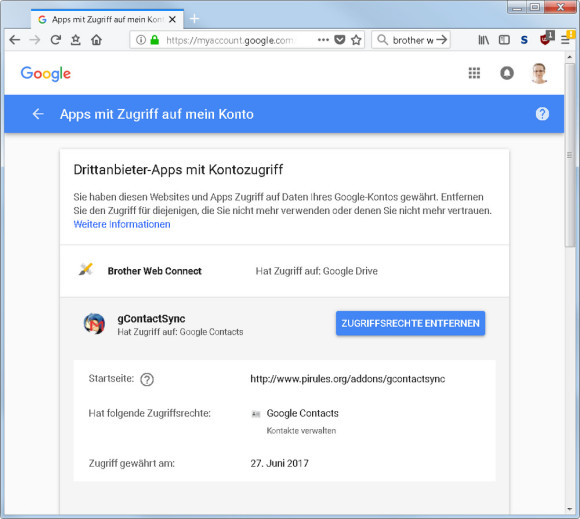Screen dimensions: 580x519
Task: Open the Firefox library icon
Action: pyautogui.click(x=483, y=40)
